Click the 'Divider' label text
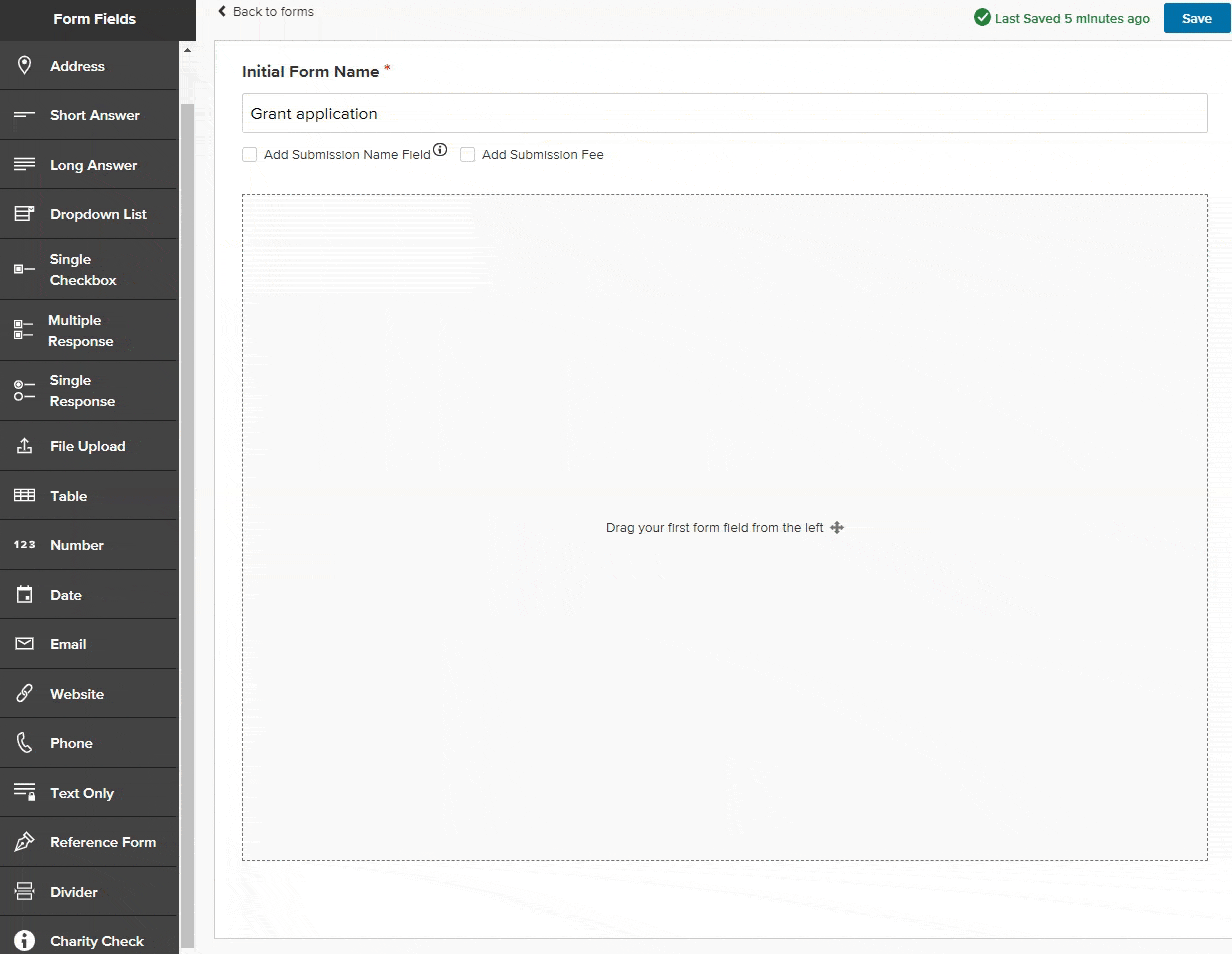 [74, 892]
